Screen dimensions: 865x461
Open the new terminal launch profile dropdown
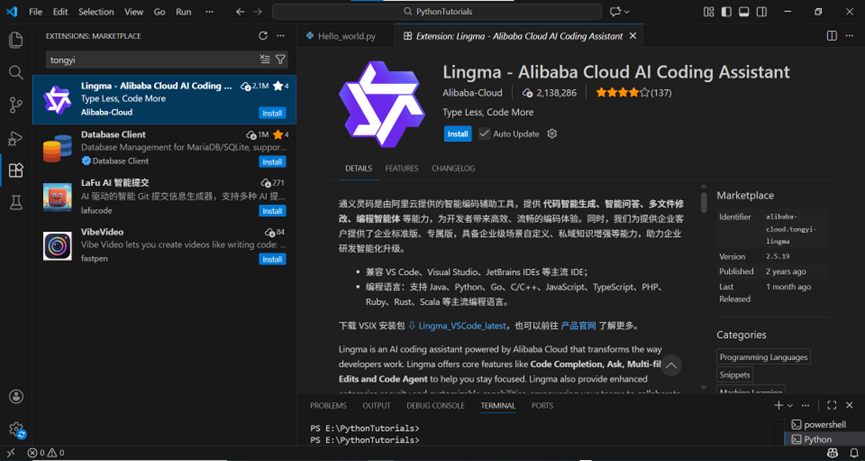[x=790, y=405]
